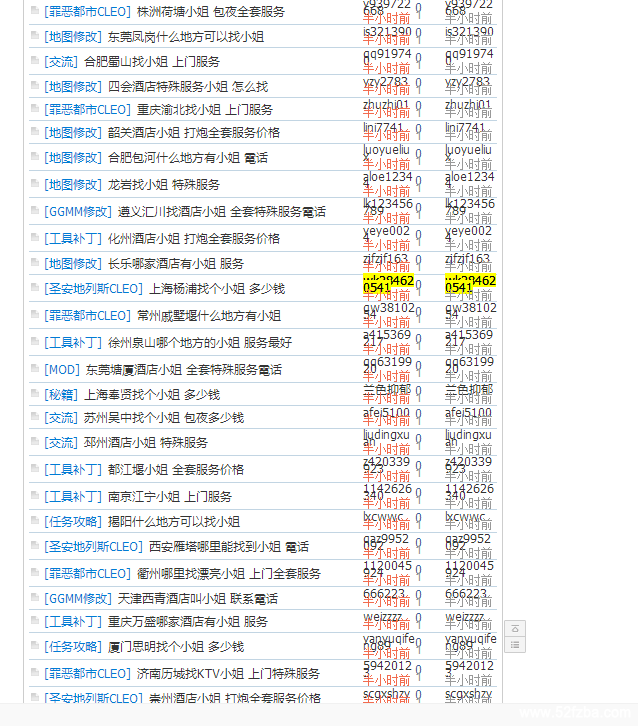Image resolution: width=638 pixels, height=726 pixels.
Task: Open the [秘籍] category tag
Action: click(x=61, y=395)
